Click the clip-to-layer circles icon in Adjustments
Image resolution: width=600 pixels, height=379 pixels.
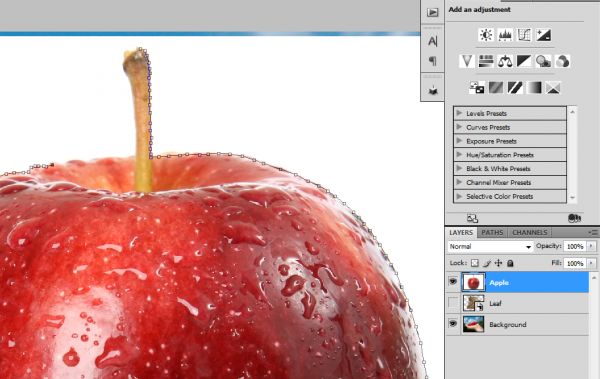(x=574, y=218)
